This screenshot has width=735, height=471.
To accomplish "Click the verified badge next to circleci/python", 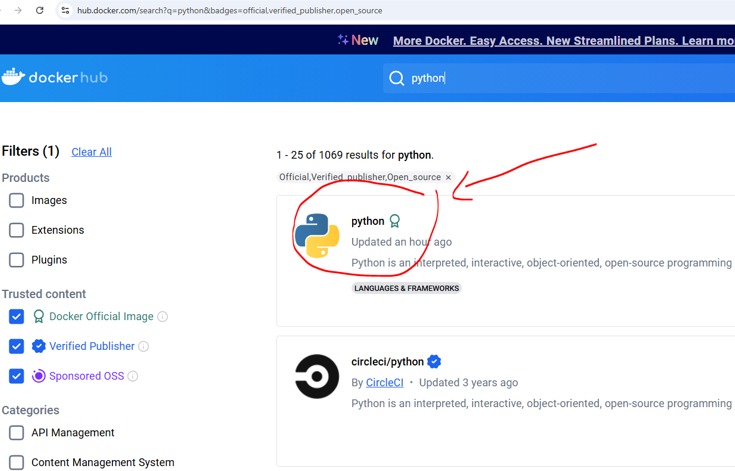I will [x=434, y=362].
